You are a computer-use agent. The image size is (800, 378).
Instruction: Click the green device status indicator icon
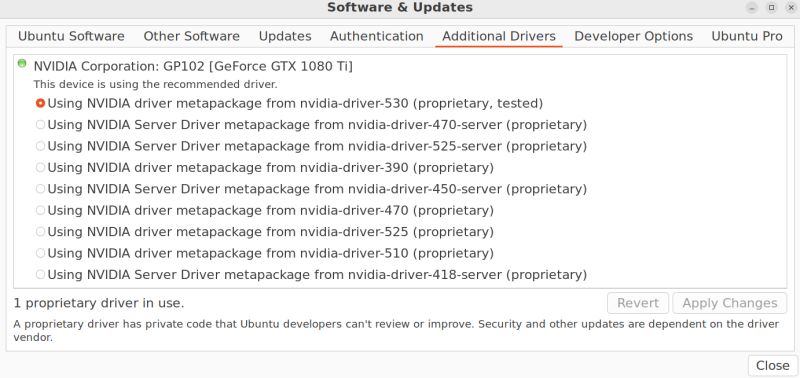22,63
